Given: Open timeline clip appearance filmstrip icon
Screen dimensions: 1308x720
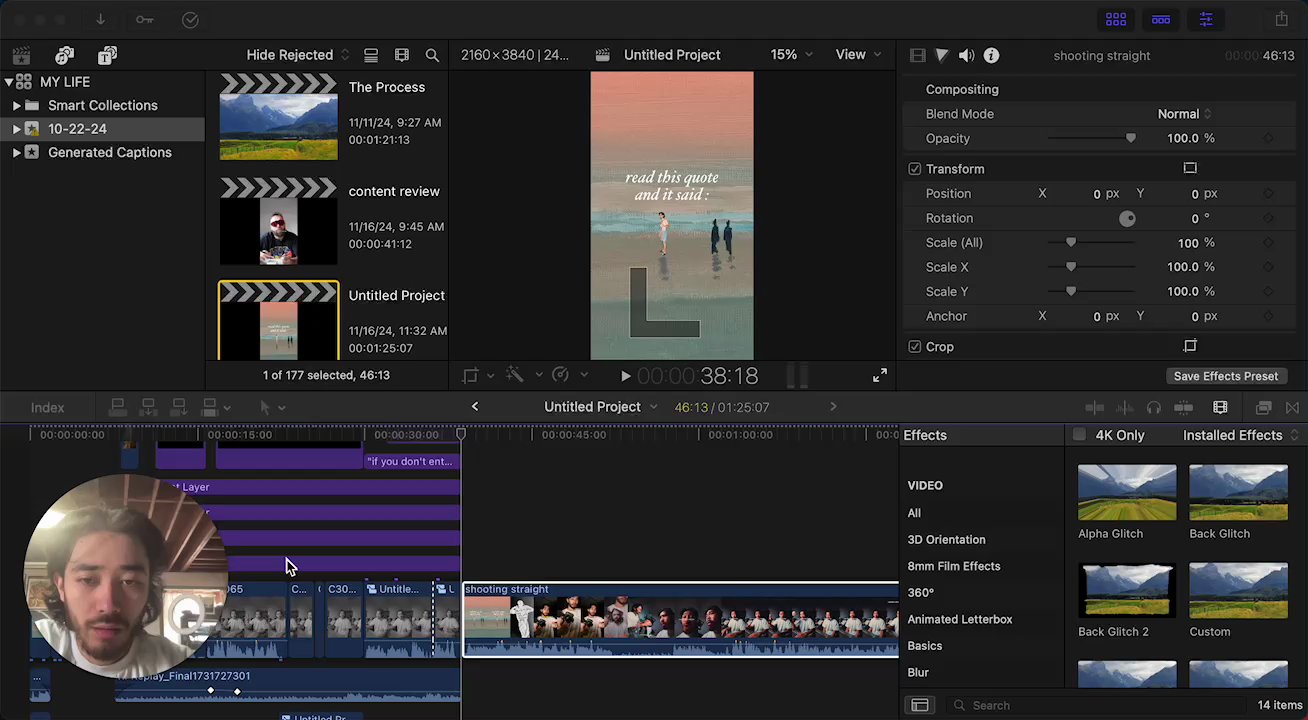Looking at the screenshot, I should pyautogui.click(x=1220, y=408).
